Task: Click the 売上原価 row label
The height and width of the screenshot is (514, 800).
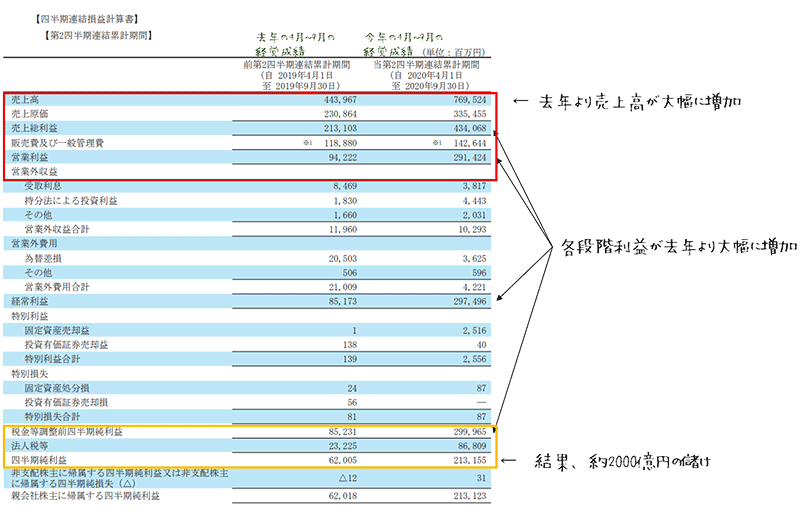Action: pos(30,114)
